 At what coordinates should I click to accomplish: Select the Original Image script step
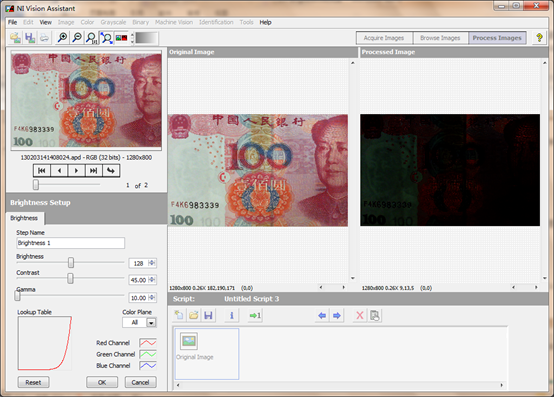(x=207, y=354)
